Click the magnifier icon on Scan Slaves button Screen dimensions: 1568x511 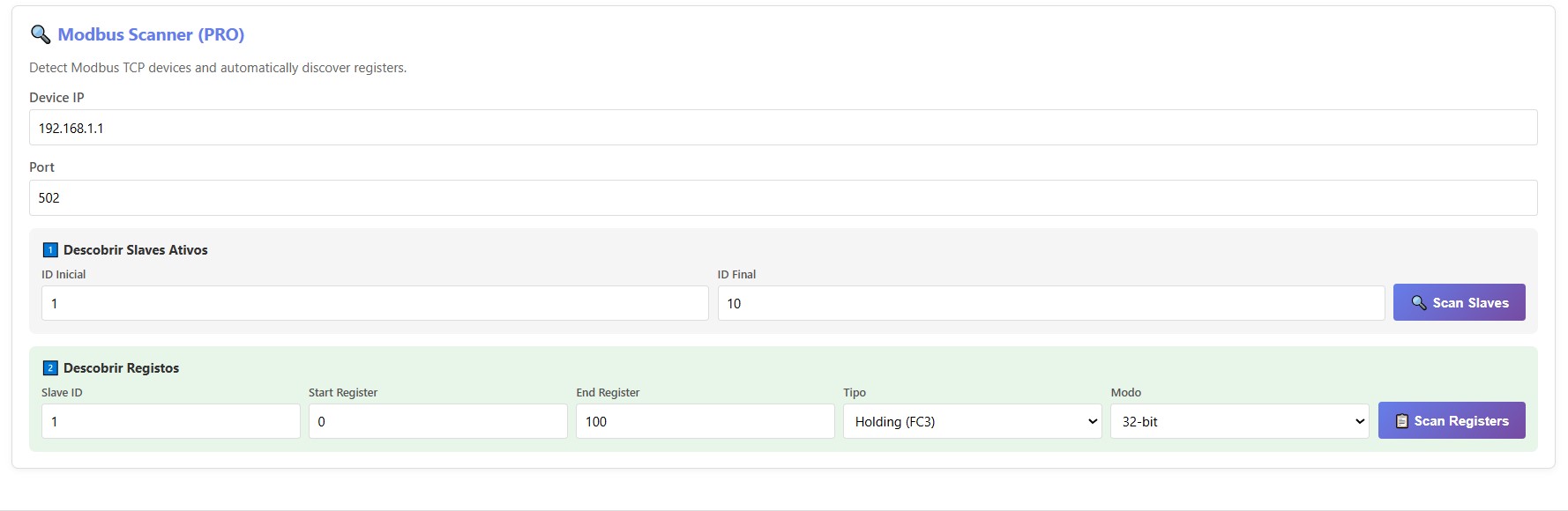pyautogui.click(x=1418, y=303)
